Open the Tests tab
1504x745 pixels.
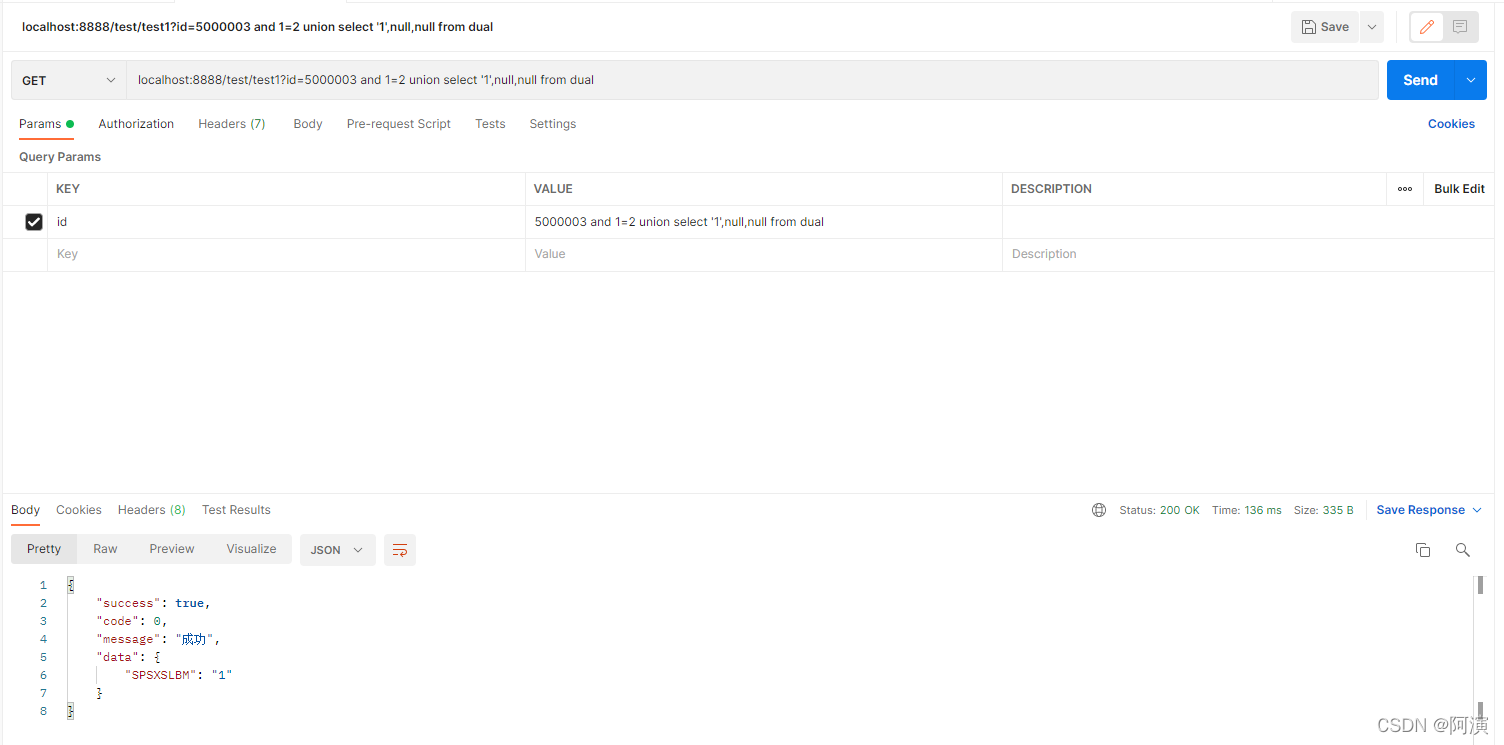[490, 124]
